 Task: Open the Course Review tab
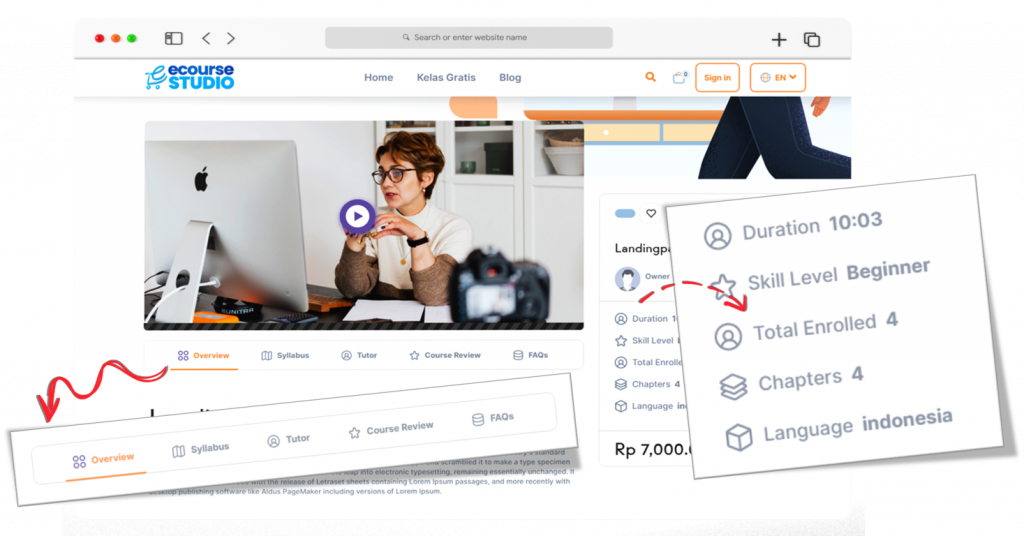pyautogui.click(x=445, y=355)
